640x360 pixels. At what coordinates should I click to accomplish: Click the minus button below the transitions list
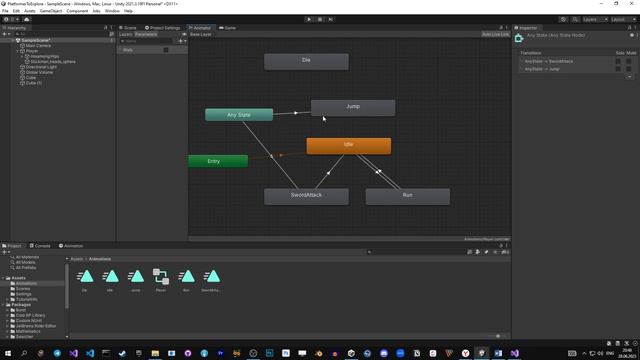629,77
